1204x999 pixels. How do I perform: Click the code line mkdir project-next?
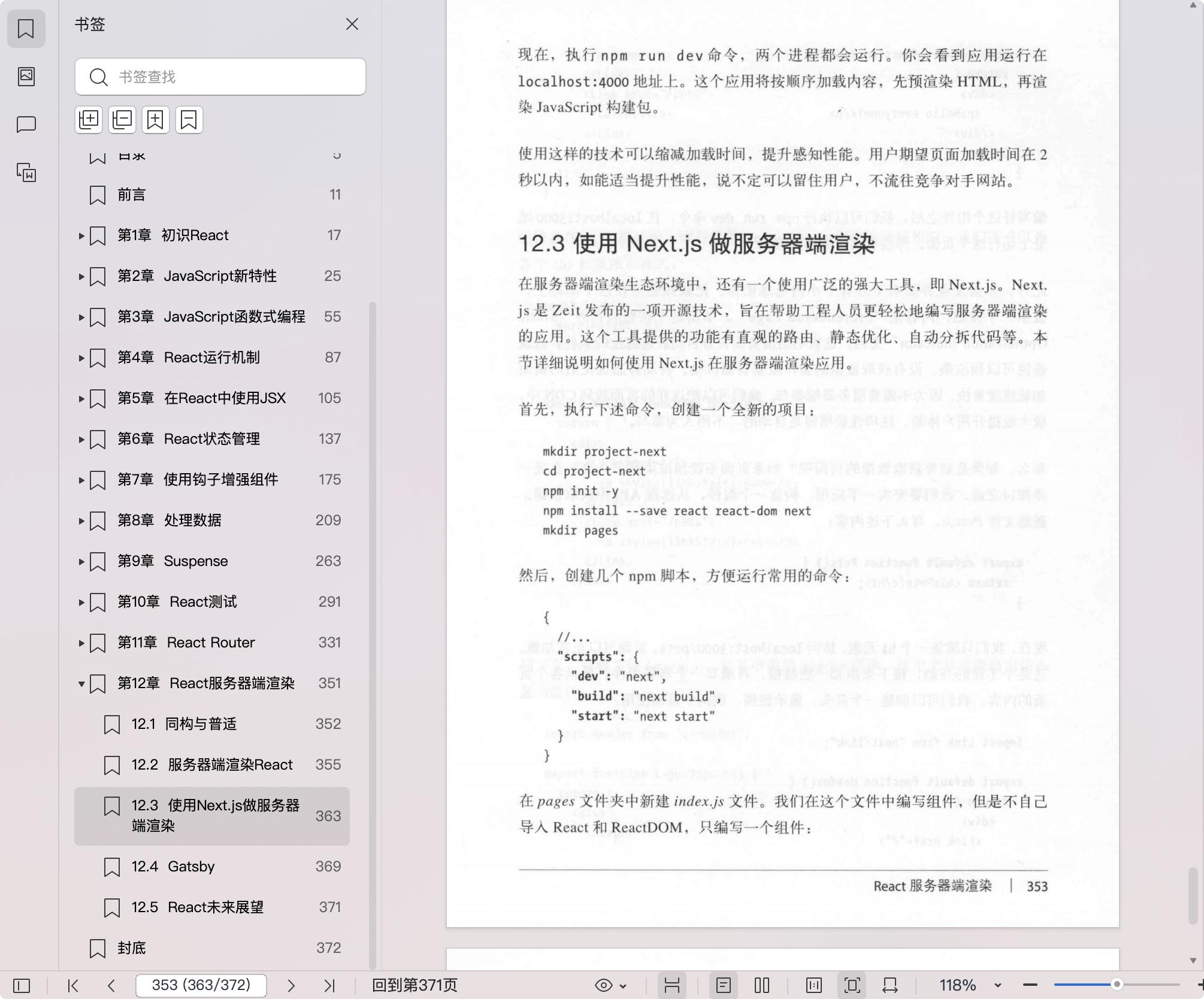(x=604, y=452)
